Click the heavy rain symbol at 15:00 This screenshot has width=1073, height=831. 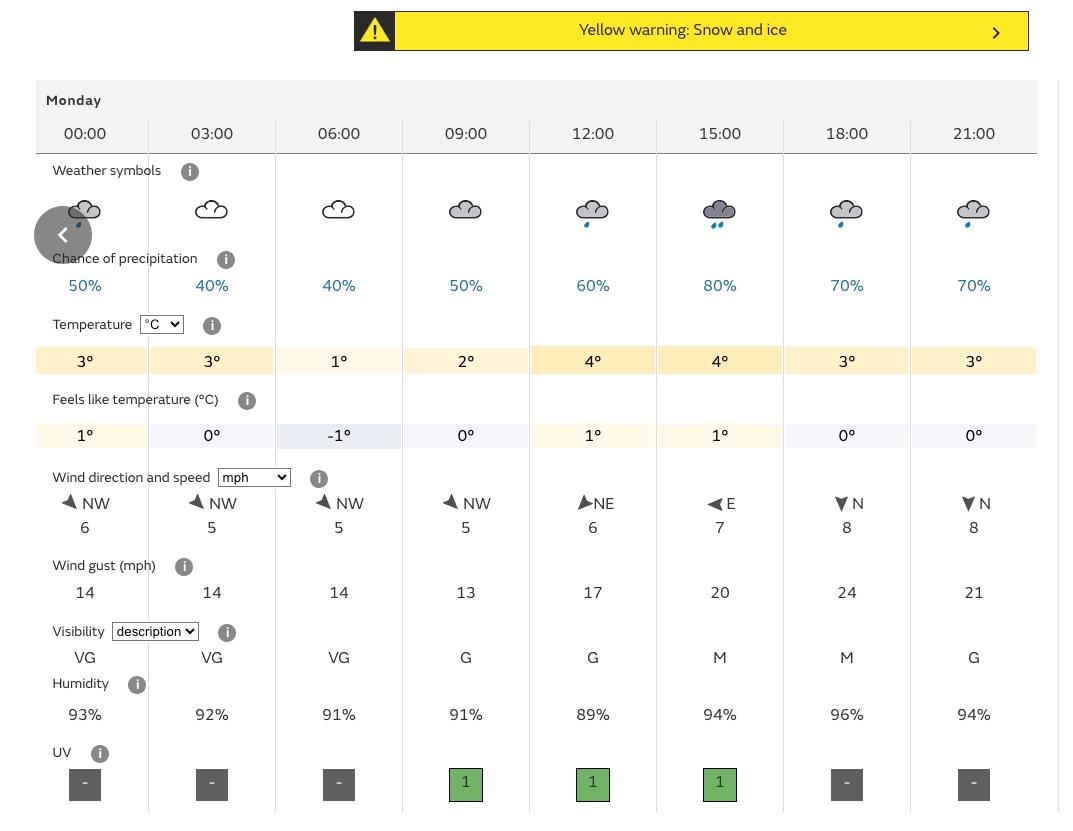720,213
